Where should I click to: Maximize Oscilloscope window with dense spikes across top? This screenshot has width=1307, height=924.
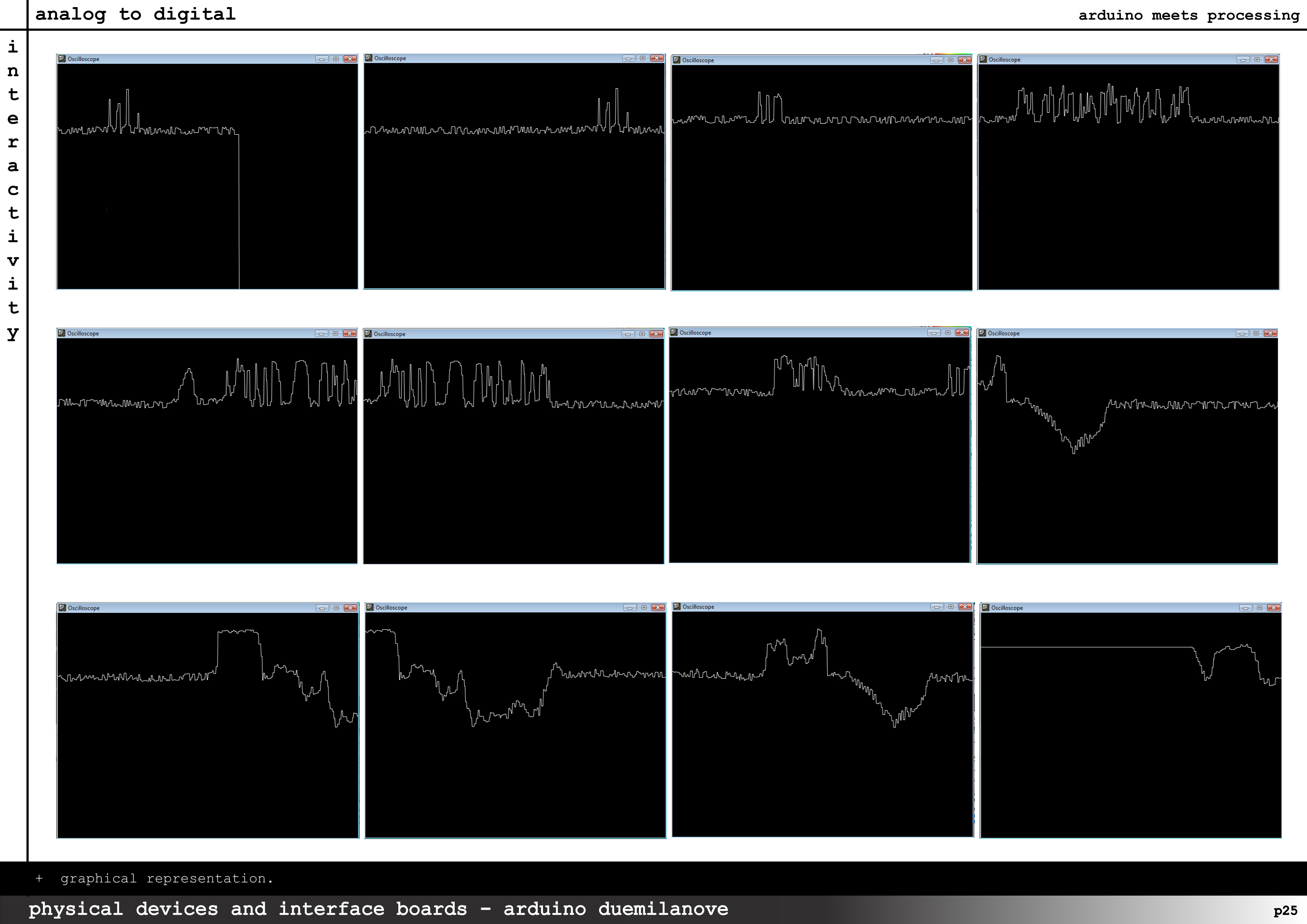click(1257, 59)
